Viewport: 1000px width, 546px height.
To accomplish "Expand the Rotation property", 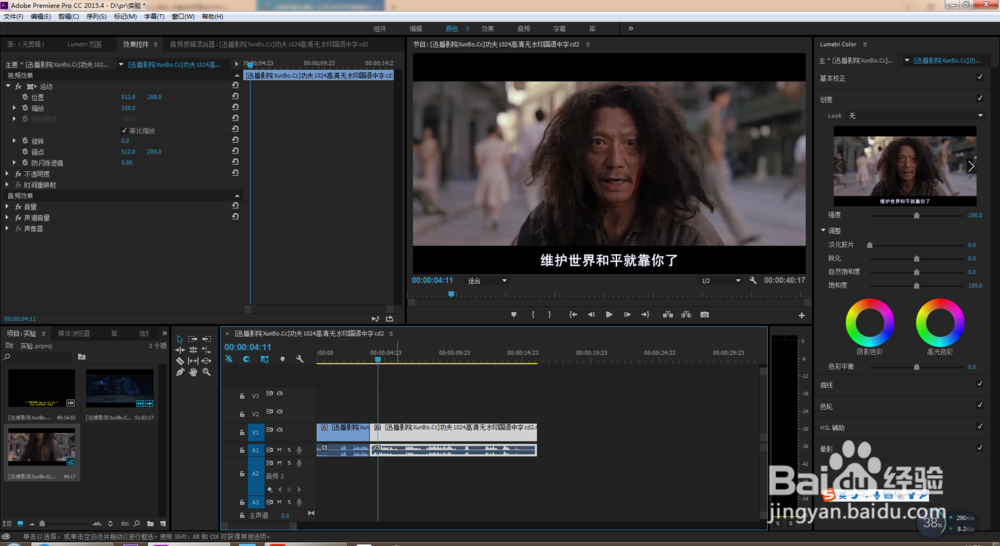I will click(x=14, y=140).
